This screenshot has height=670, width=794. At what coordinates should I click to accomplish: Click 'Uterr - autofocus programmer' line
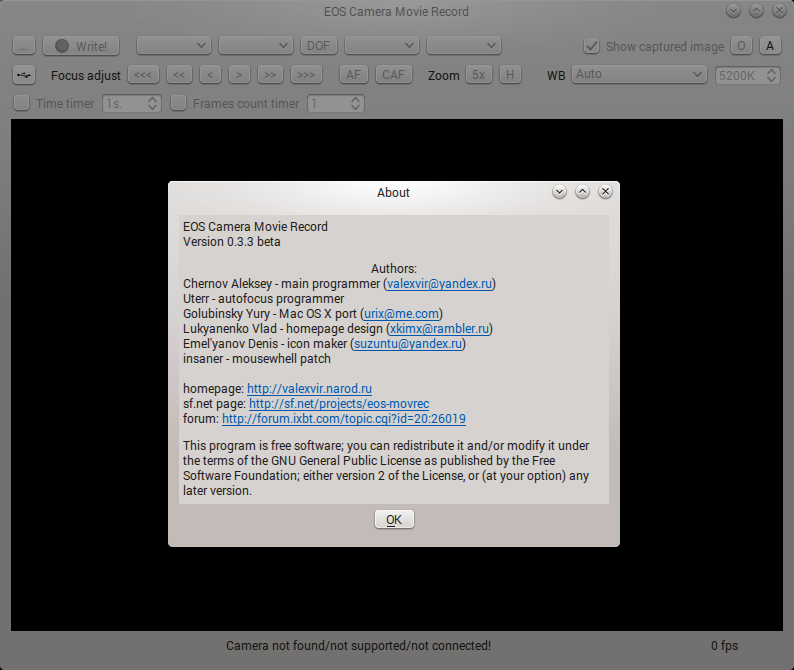[263, 299]
